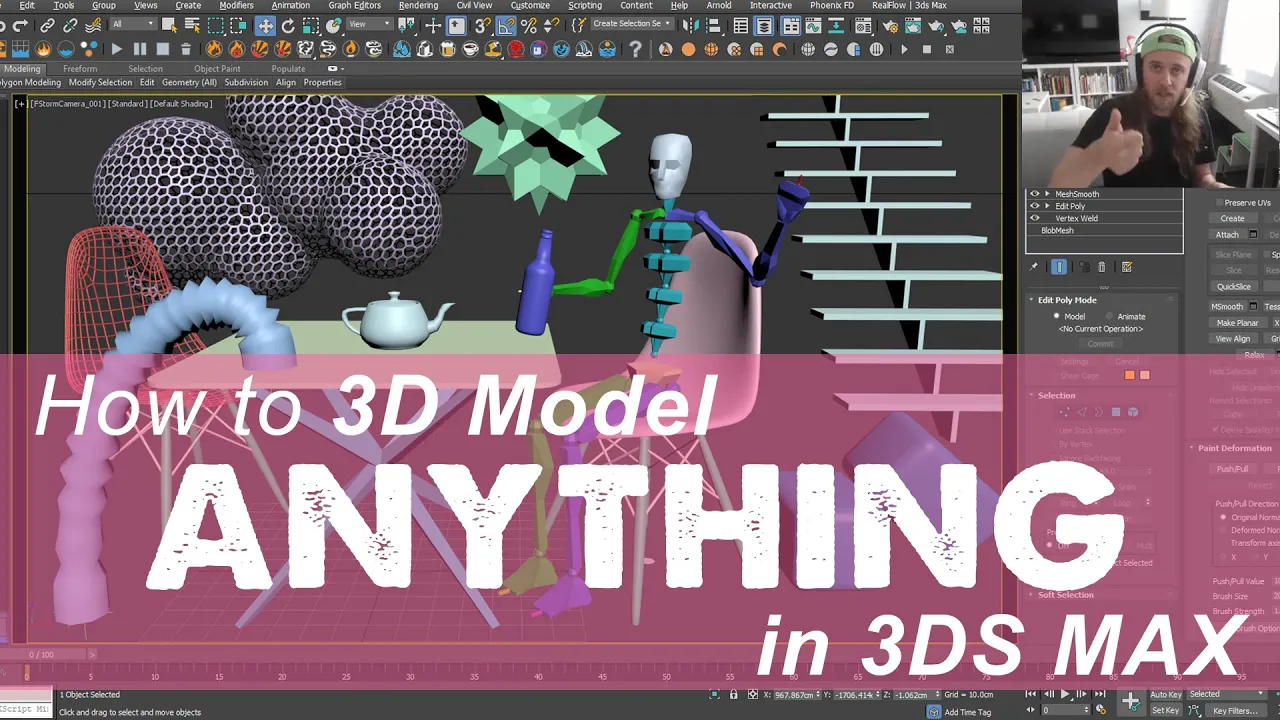Click the Auto Key button
Screen dimensions: 1280x720
click(x=1166, y=694)
